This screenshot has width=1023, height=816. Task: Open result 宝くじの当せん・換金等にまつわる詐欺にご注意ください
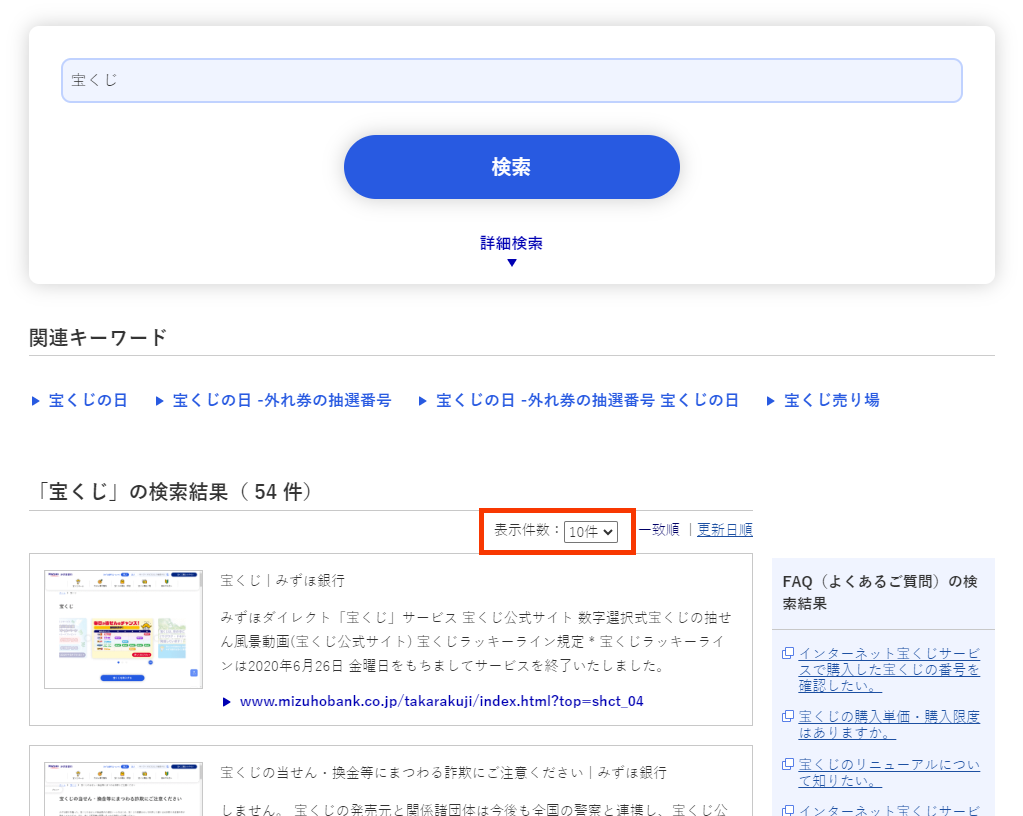443,772
